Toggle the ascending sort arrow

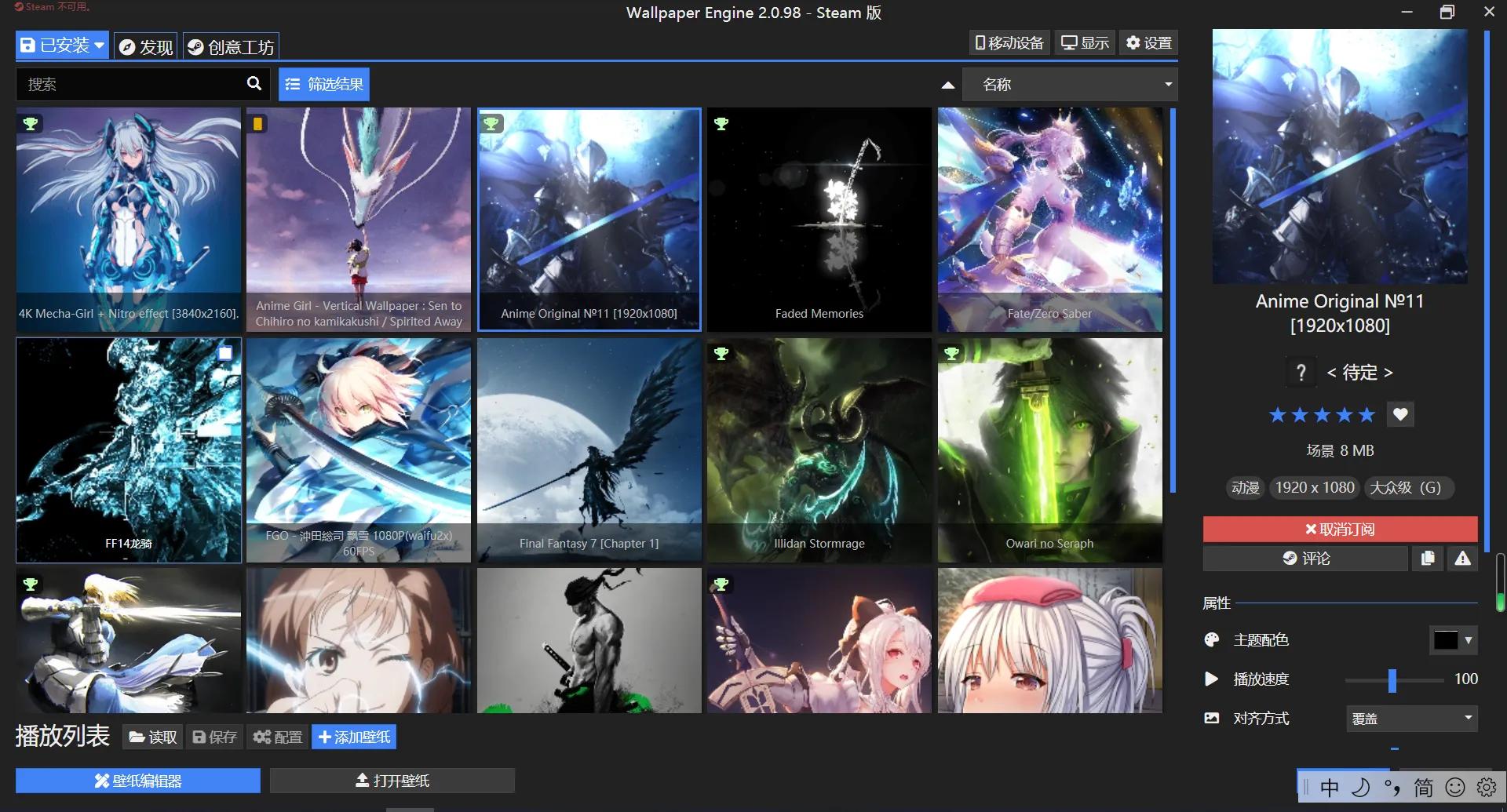[x=948, y=85]
